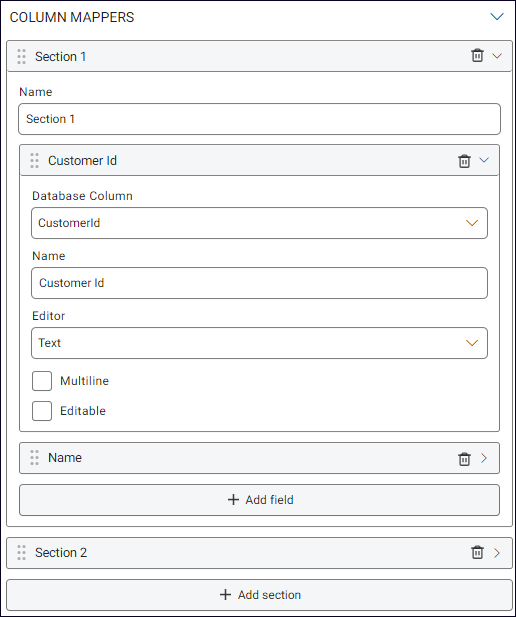Click the Add field button
The width and height of the screenshot is (516, 617).
[x=259, y=500]
